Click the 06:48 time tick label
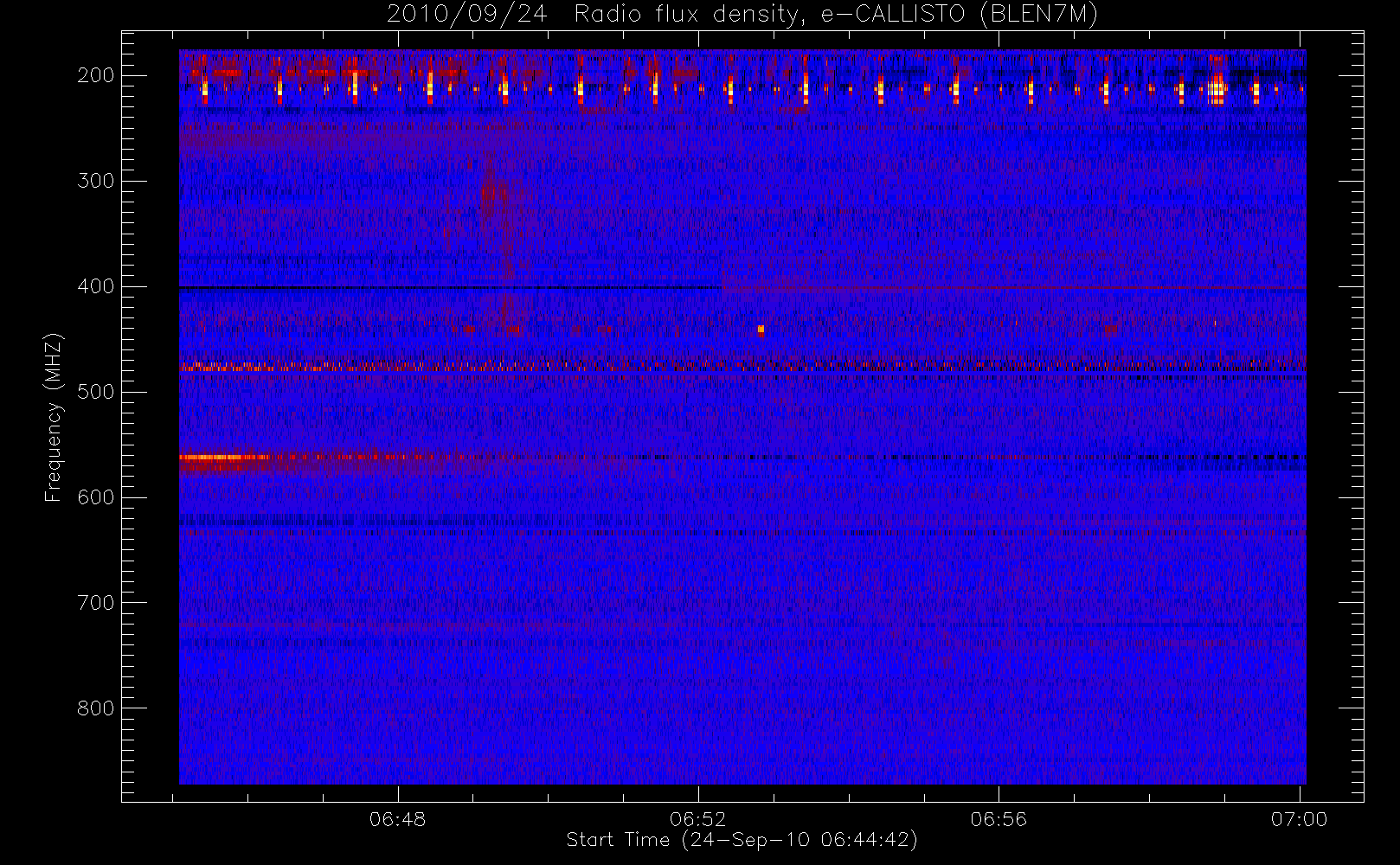This screenshot has width=1400, height=865. click(397, 819)
